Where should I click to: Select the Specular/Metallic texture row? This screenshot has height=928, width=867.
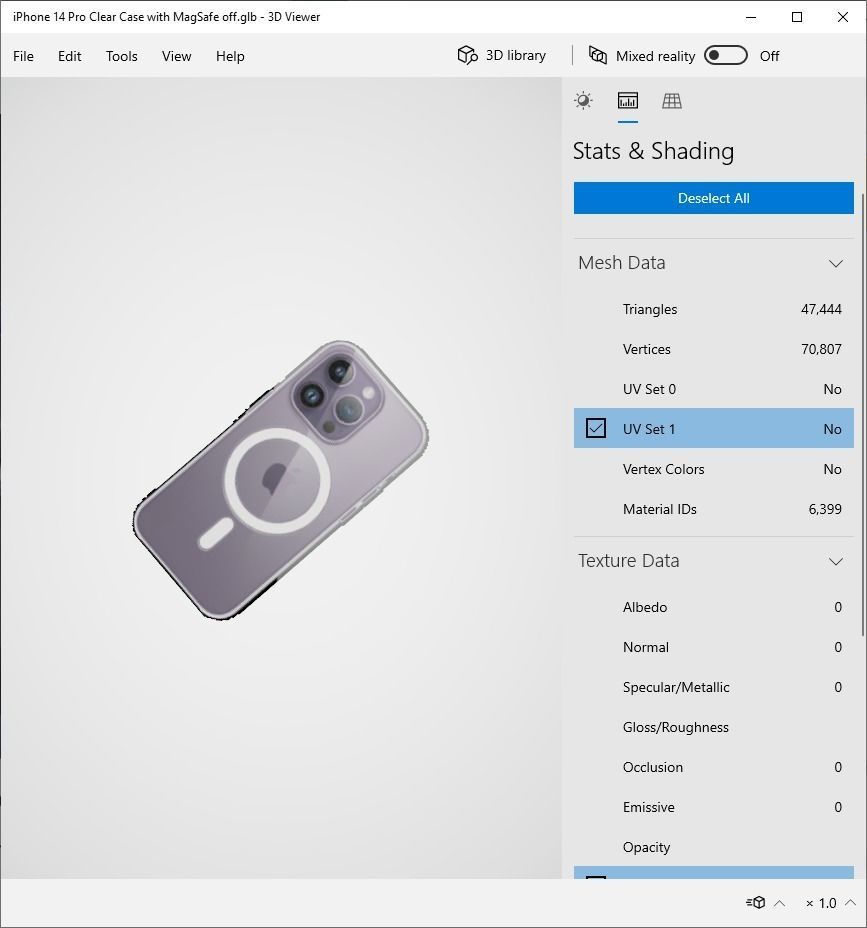click(x=714, y=687)
